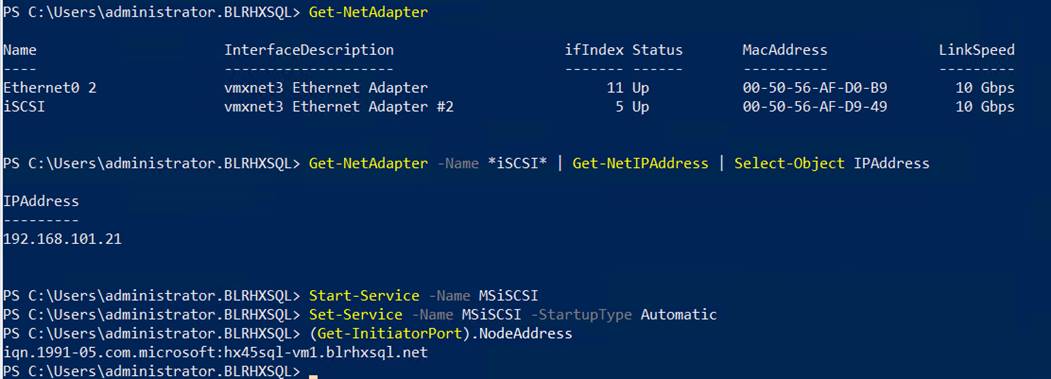Click the InterfaceDescription column header
The width and height of the screenshot is (1051, 379).
(x=309, y=50)
